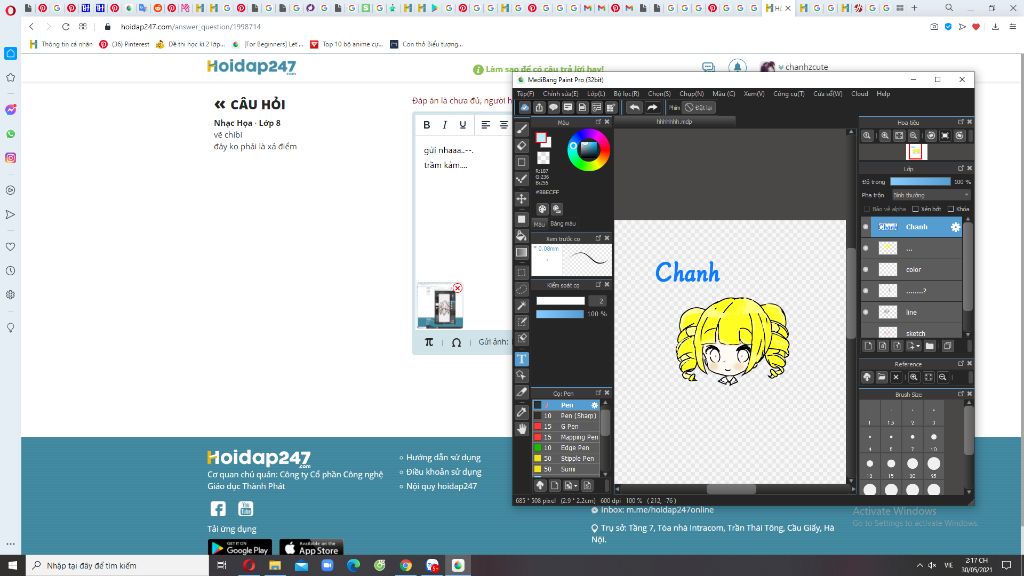Close the reference image with X icon

point(896,377)
